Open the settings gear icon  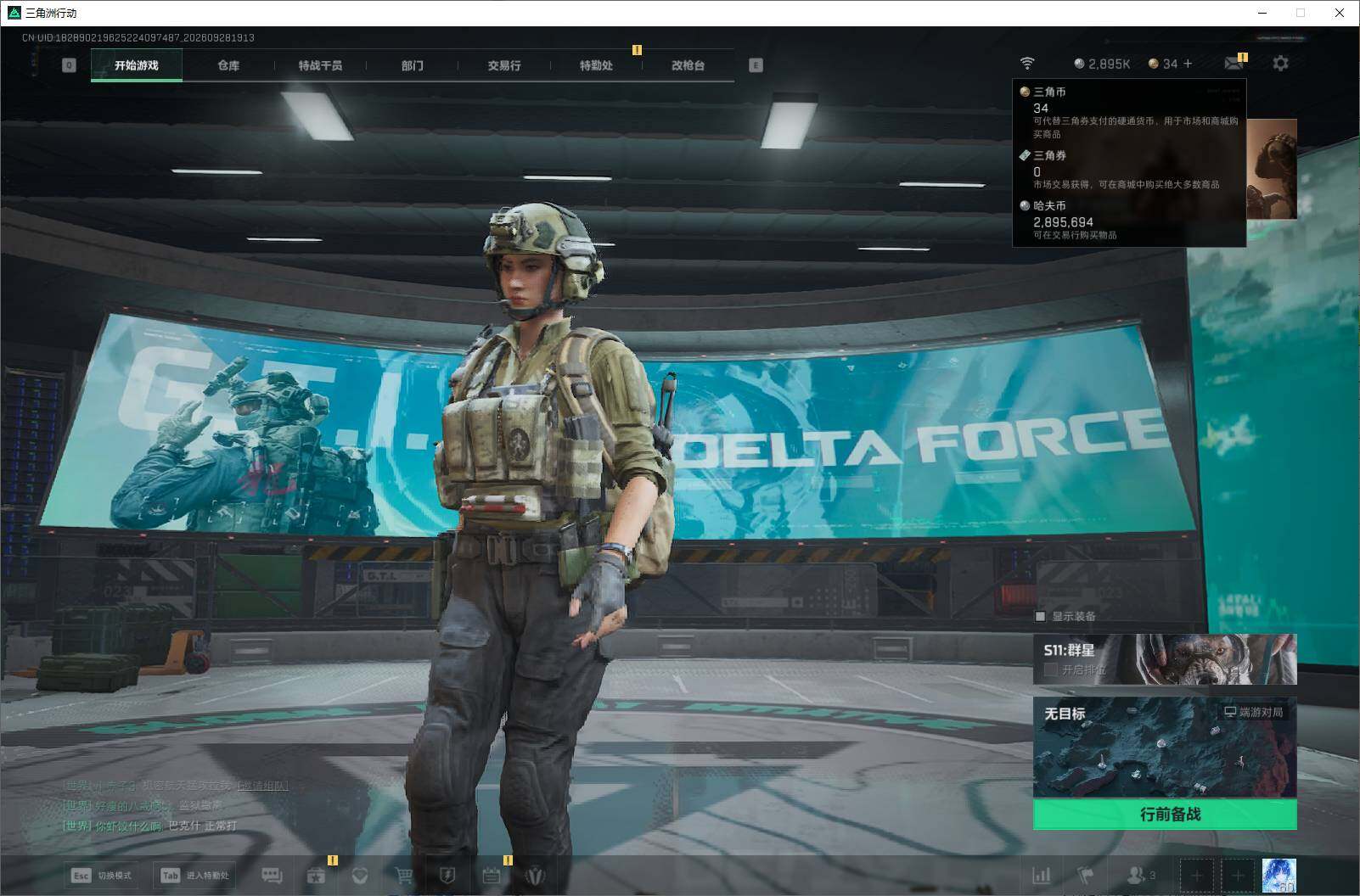point(1280,64)
